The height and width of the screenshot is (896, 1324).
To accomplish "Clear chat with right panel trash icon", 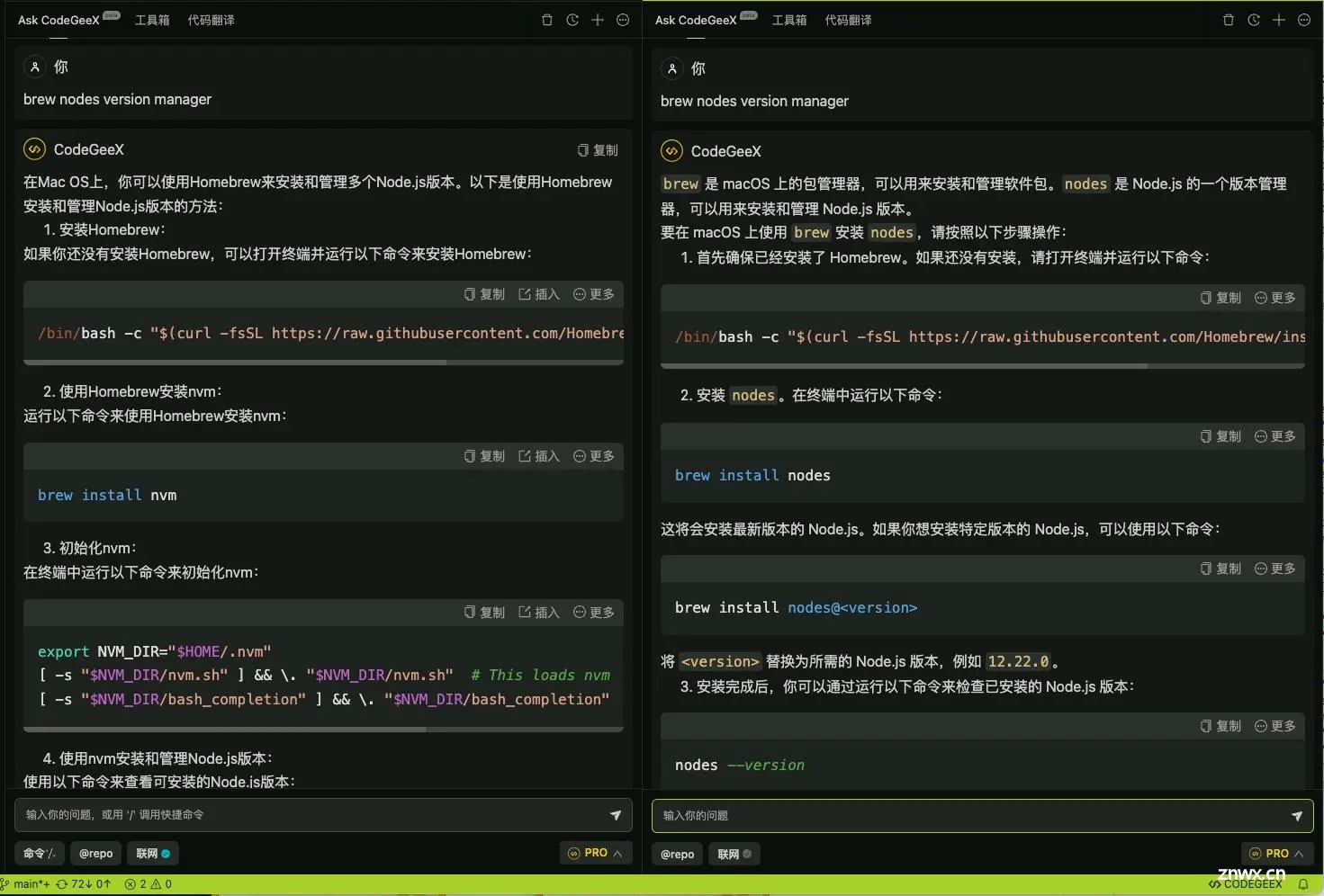I will (1229, 20).
